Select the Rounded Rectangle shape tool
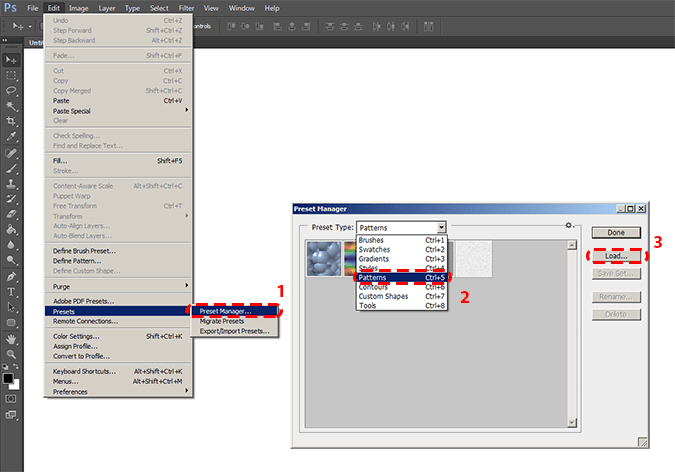This screenshot has height=472, width=675. coord(11,323)
